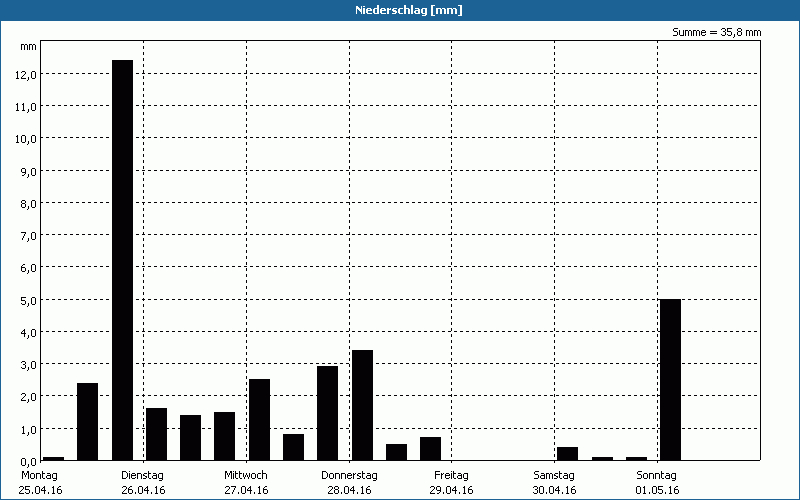800x500 pixels.
Task: Click the "Montag" day label
Action: click(39, 476)
